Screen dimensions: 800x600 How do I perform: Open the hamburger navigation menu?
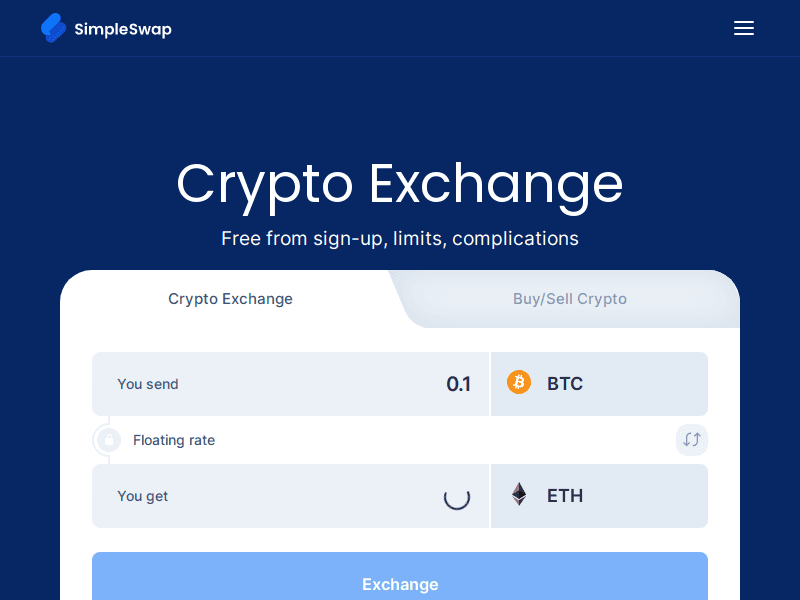pos(744,28)
